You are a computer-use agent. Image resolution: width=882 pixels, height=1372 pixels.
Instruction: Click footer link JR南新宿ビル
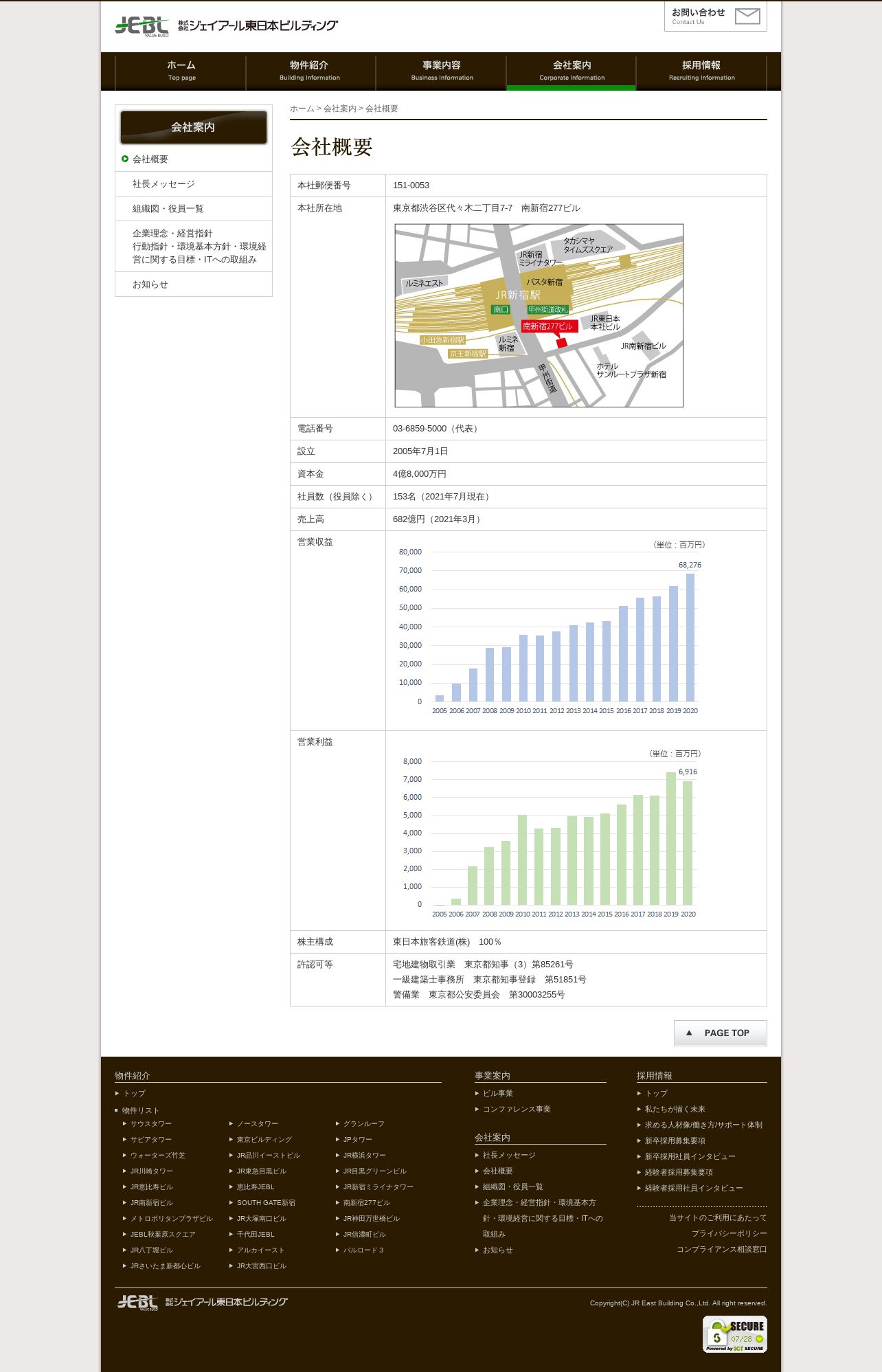point(152,1203)
